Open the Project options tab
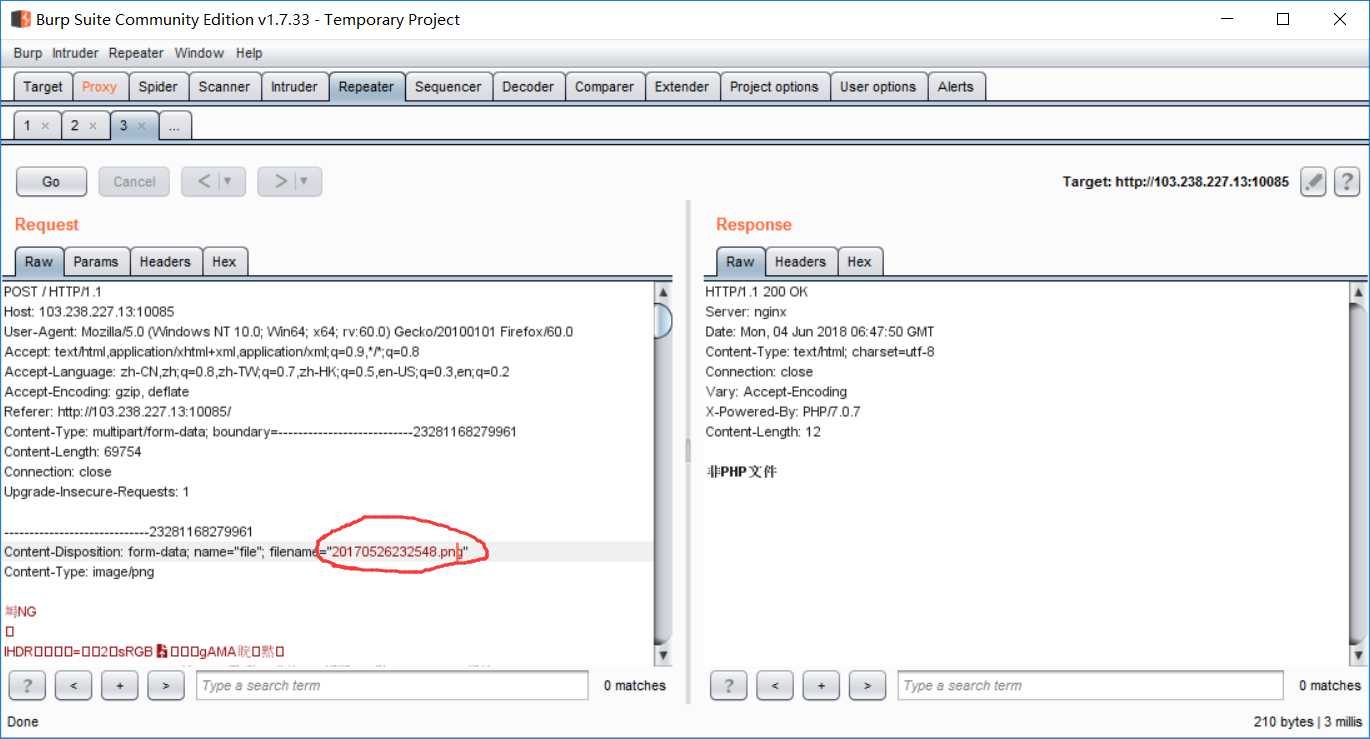Viewport: 1370px width, 739px height. pos(774,87)
